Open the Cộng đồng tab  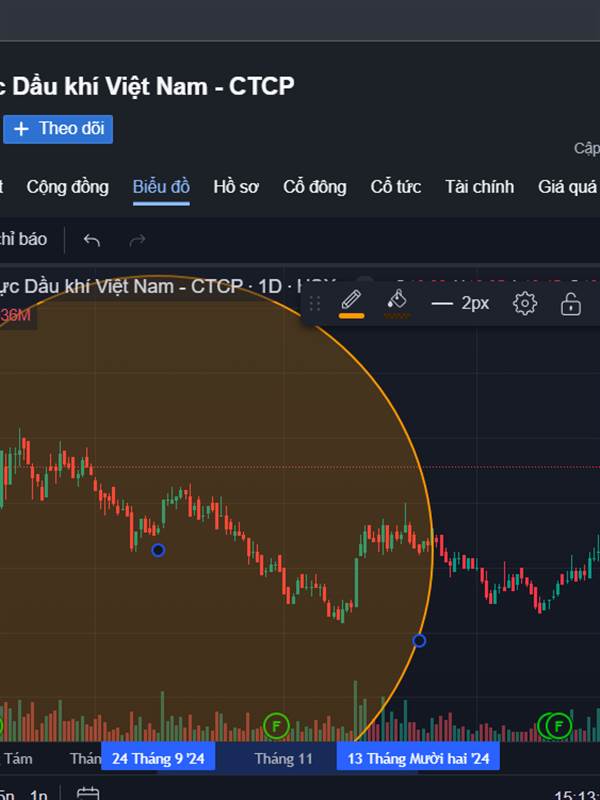coord(67,187)
